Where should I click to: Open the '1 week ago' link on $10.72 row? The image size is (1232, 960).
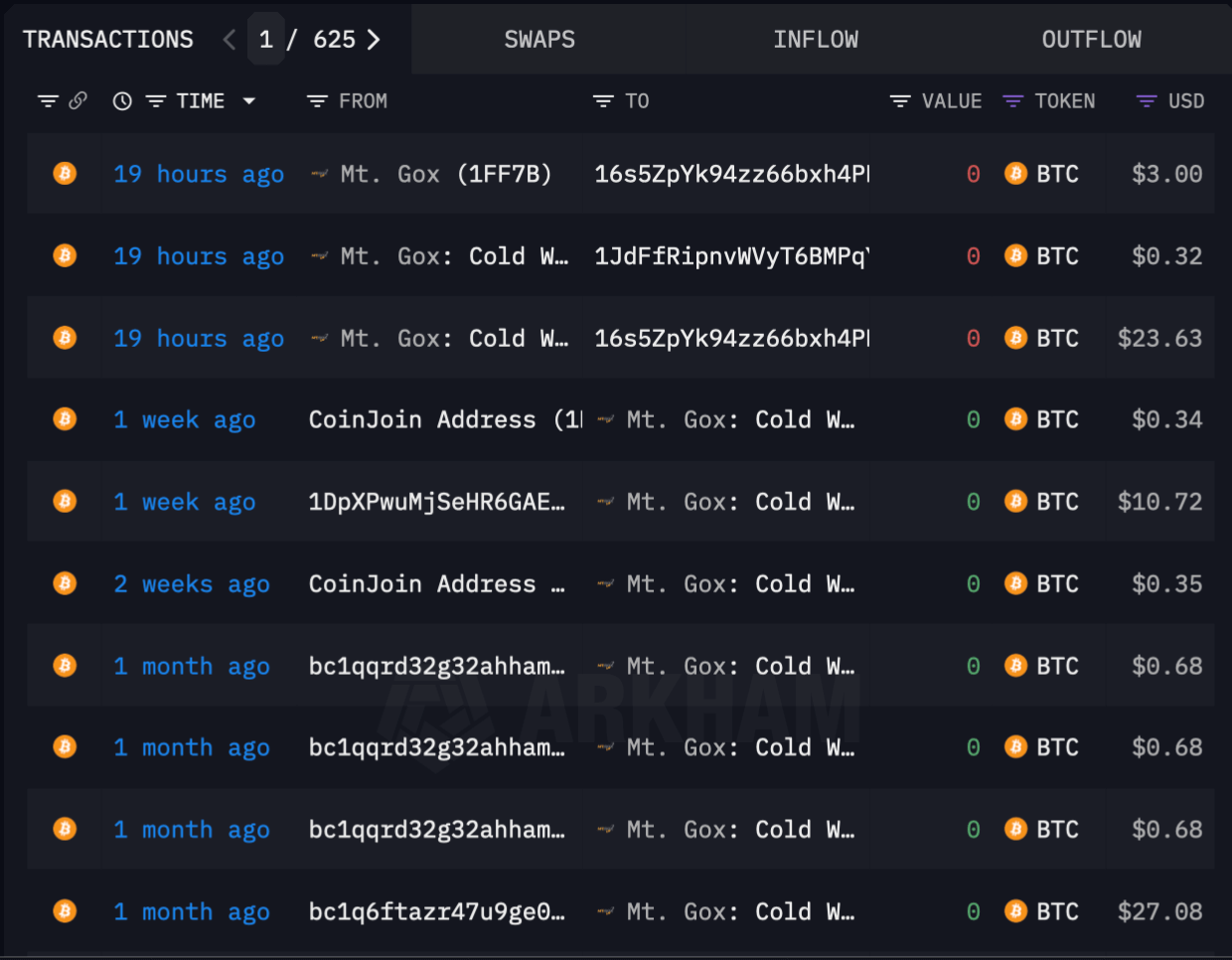click(x=185, y=503)
